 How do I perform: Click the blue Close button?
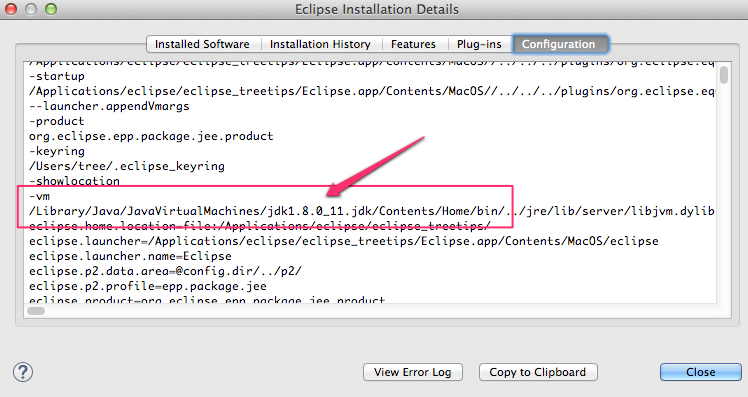point(701,372)
